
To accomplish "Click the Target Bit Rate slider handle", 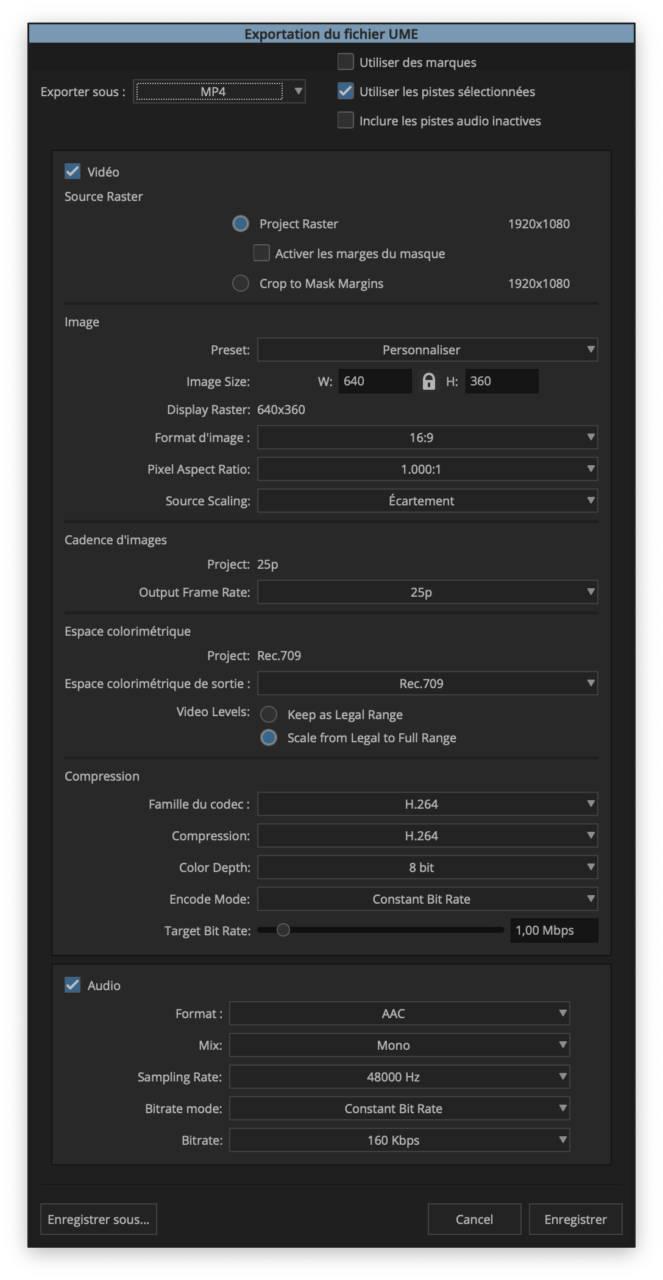I will click(x=283, y=930).
